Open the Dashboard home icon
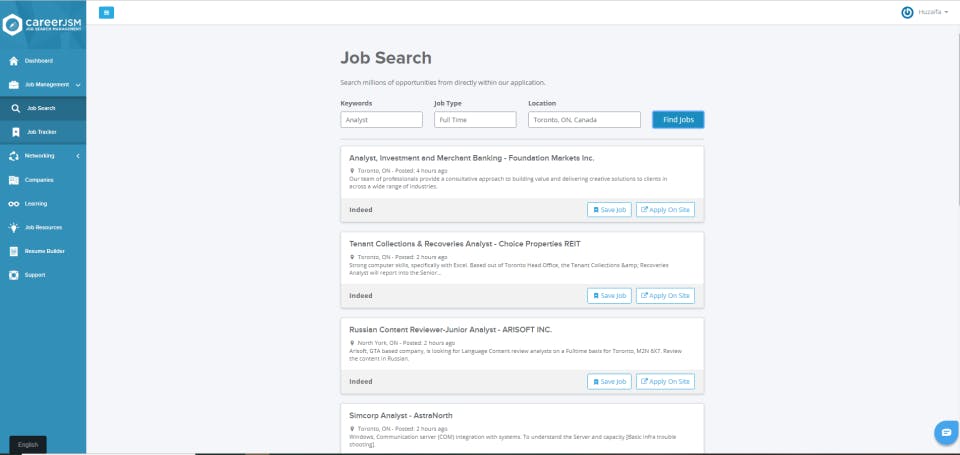Viewport: 960px width, 455px height. coord(13,61)
